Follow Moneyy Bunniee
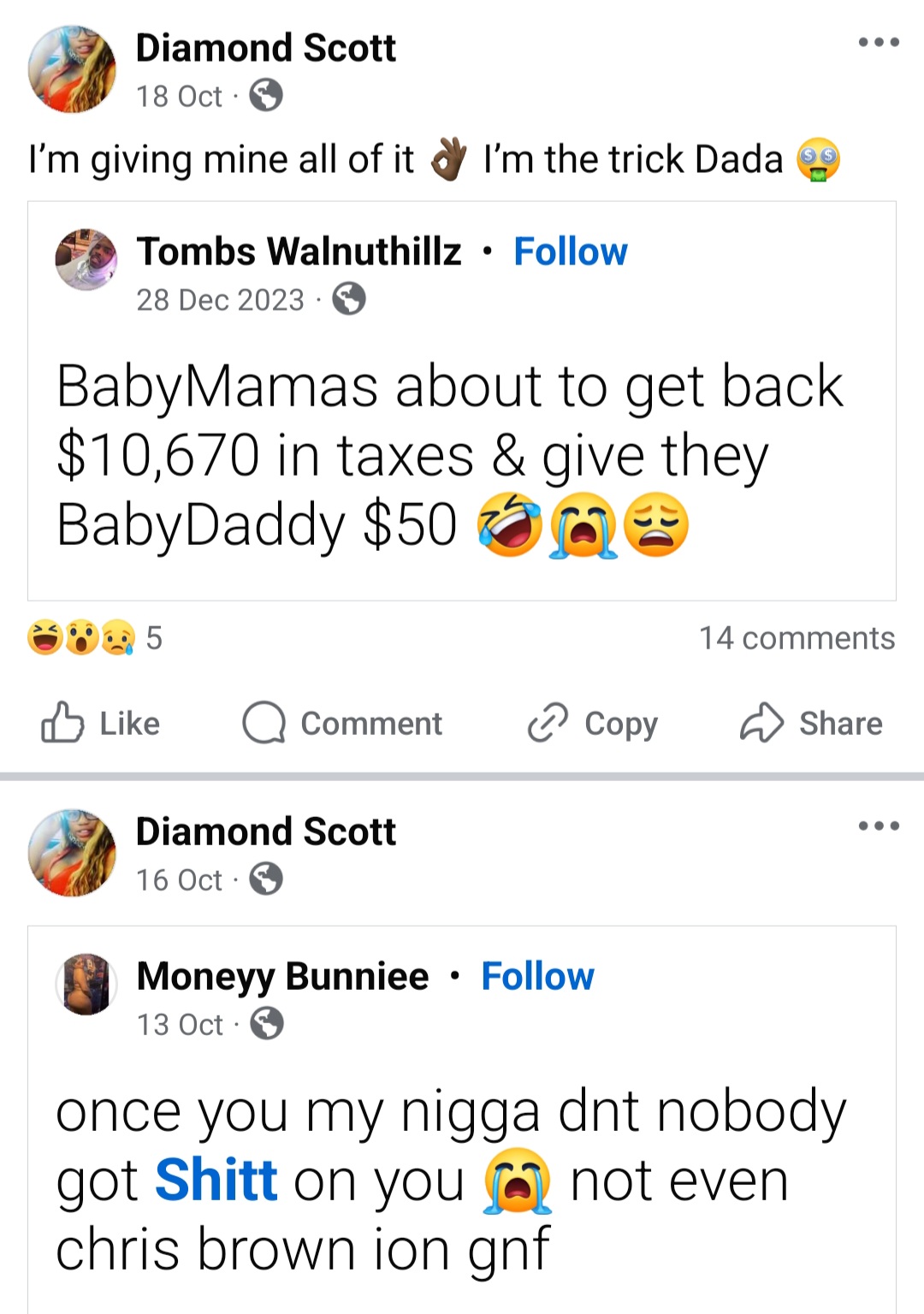 [x=537, y=976]
